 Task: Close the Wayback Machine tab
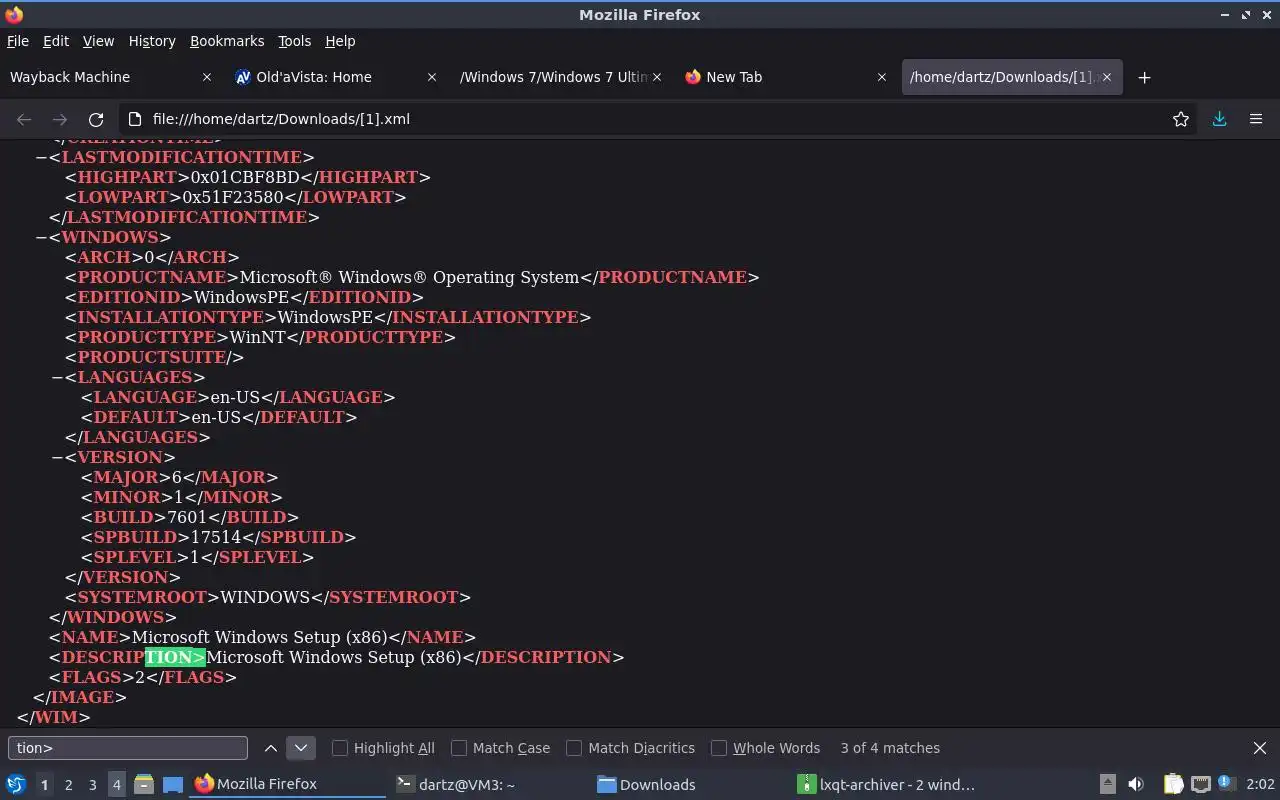pos(207,77)
